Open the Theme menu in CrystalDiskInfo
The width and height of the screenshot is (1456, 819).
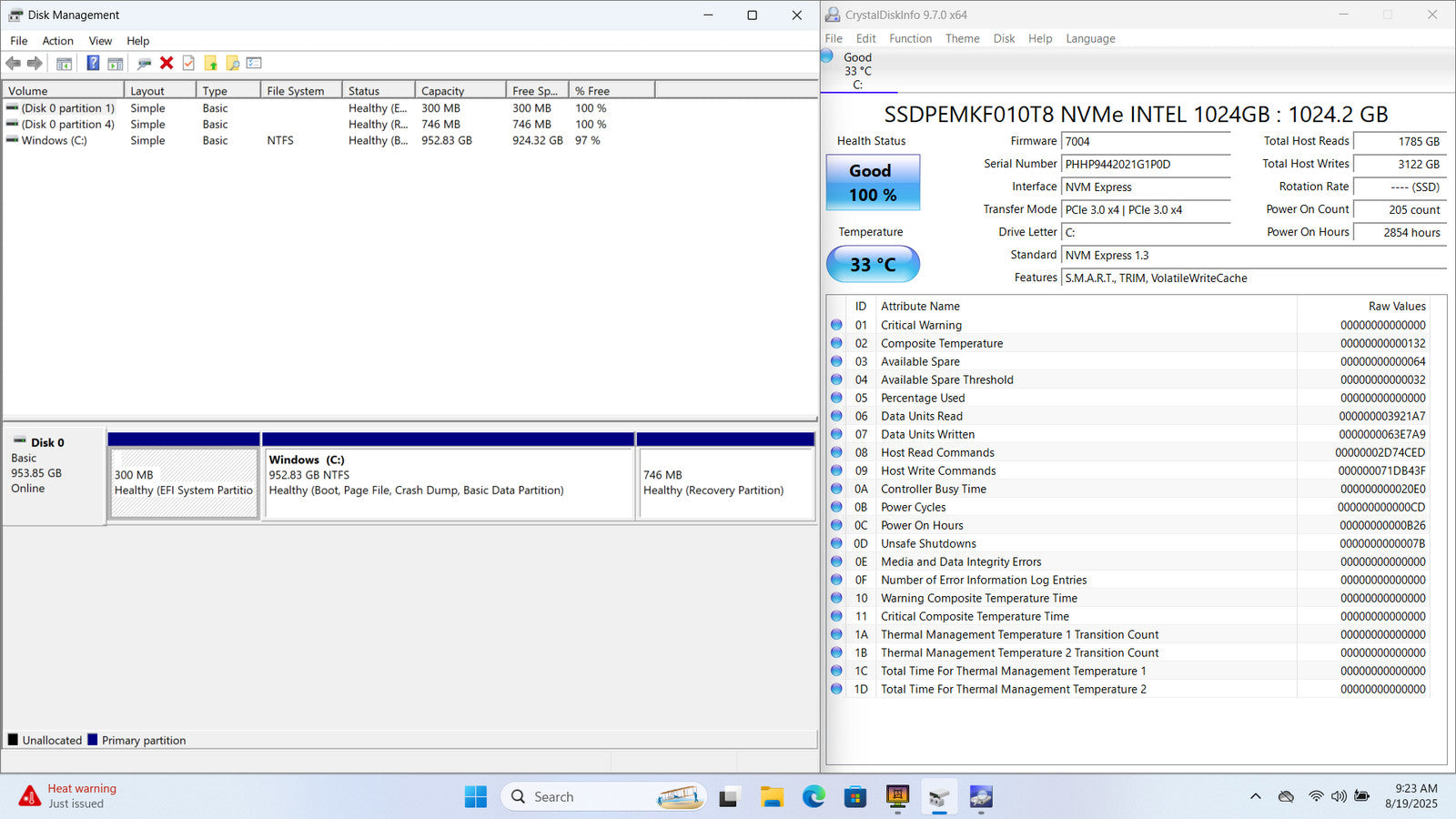point(962,38)
